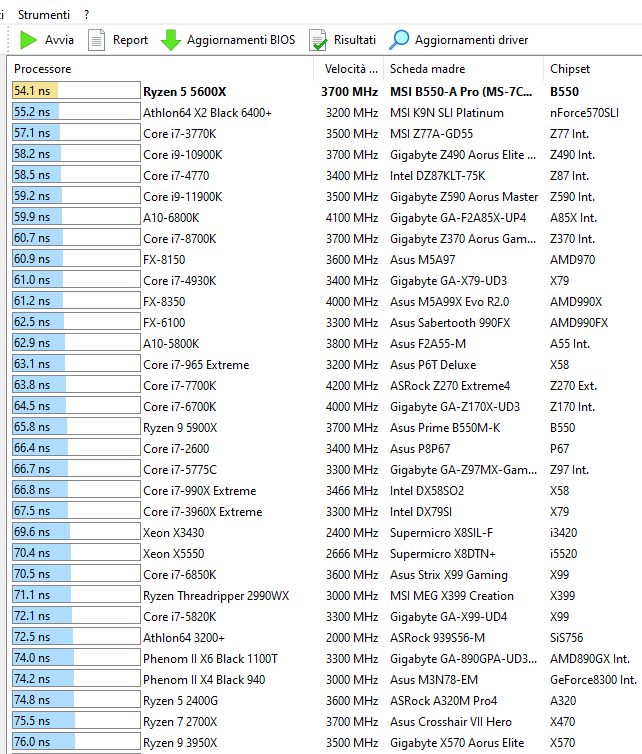Sort by the Chipset column header
642x754 pixels.
point(593,69)
